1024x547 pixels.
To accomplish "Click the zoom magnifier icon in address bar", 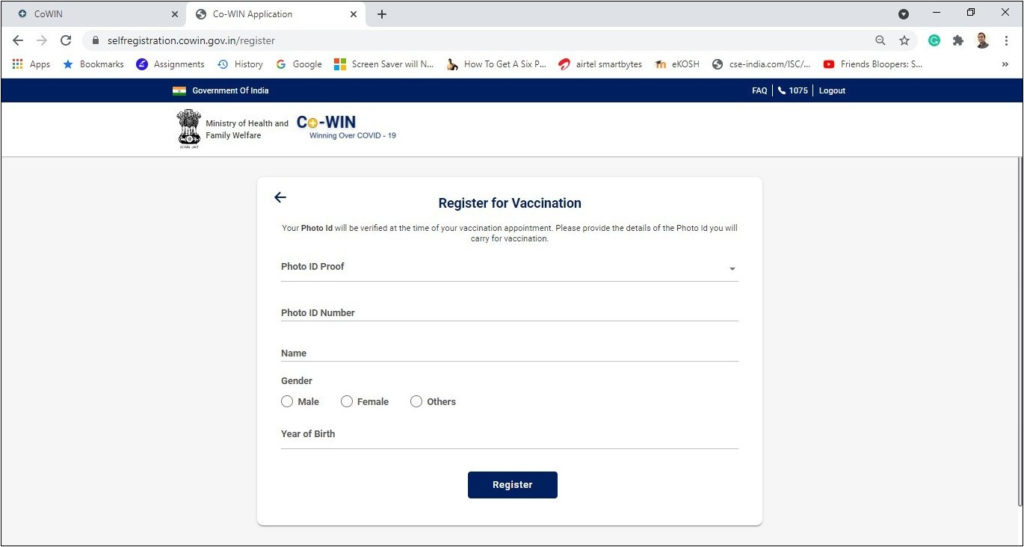I will pos(880,40).
